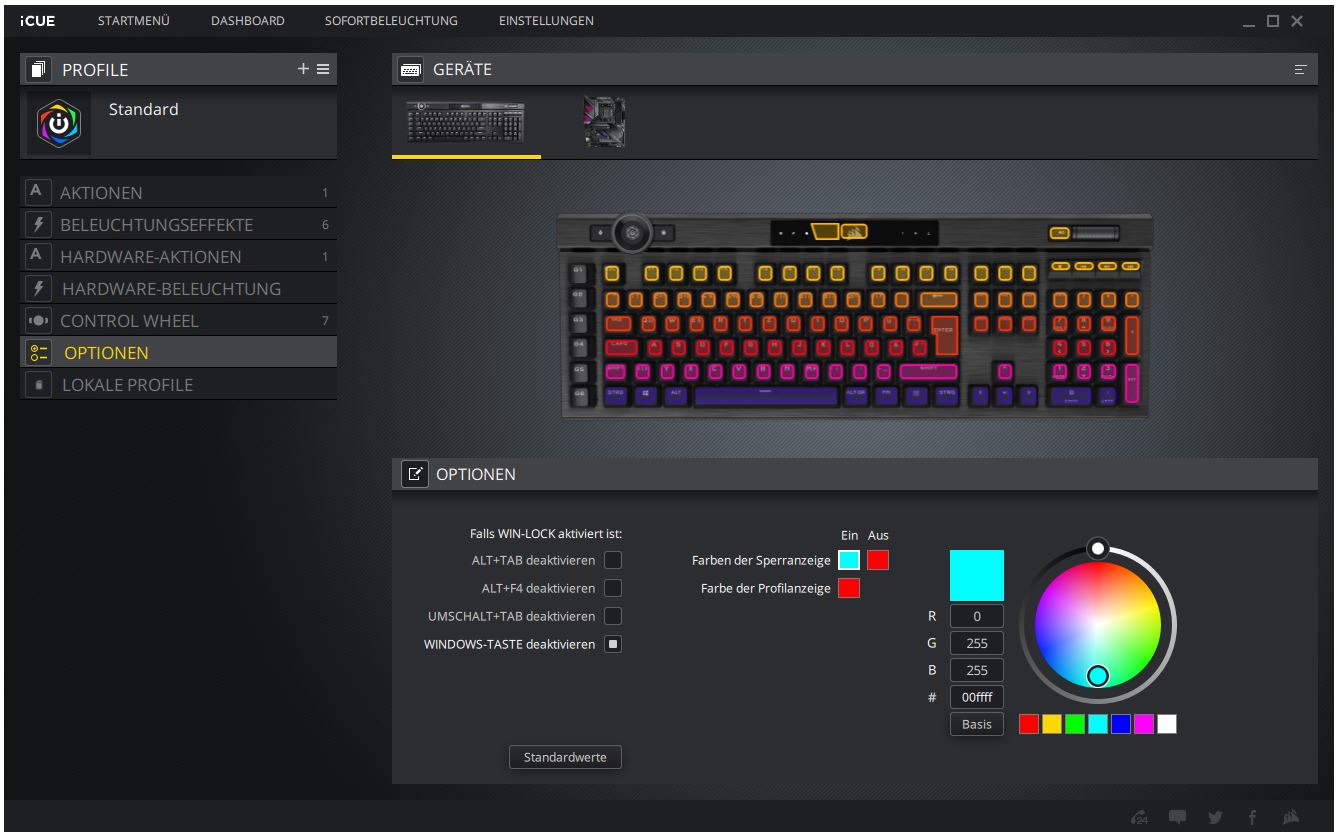Select the keyboard device thumbnail
Image resolution: width=1338 pixels, height=837 pixels.
466,122
